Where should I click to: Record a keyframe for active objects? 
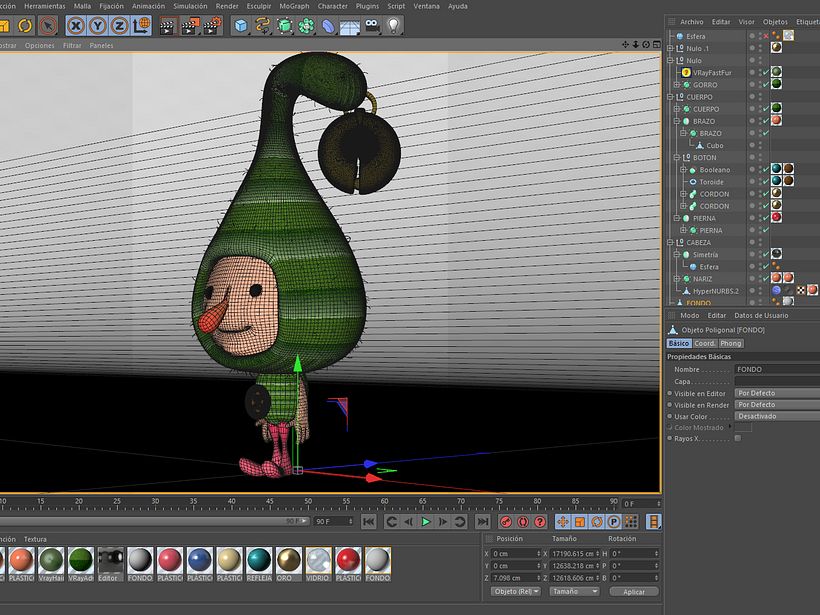(x=506, y=521)
